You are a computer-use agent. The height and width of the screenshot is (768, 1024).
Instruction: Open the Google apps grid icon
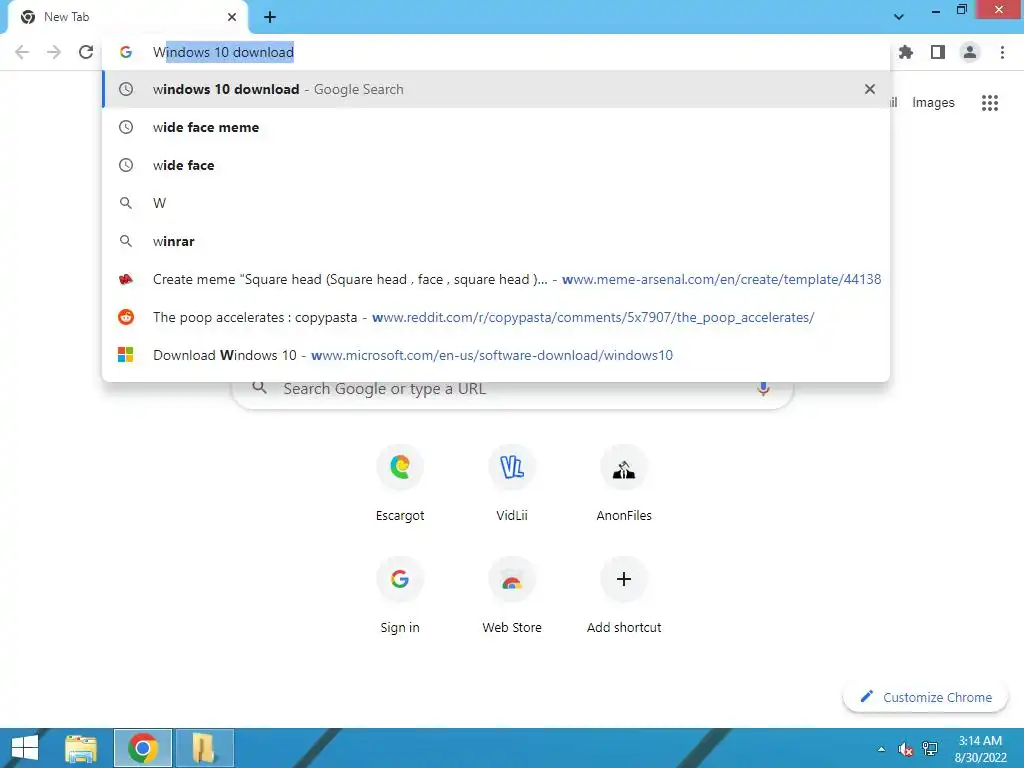point(990,103)
